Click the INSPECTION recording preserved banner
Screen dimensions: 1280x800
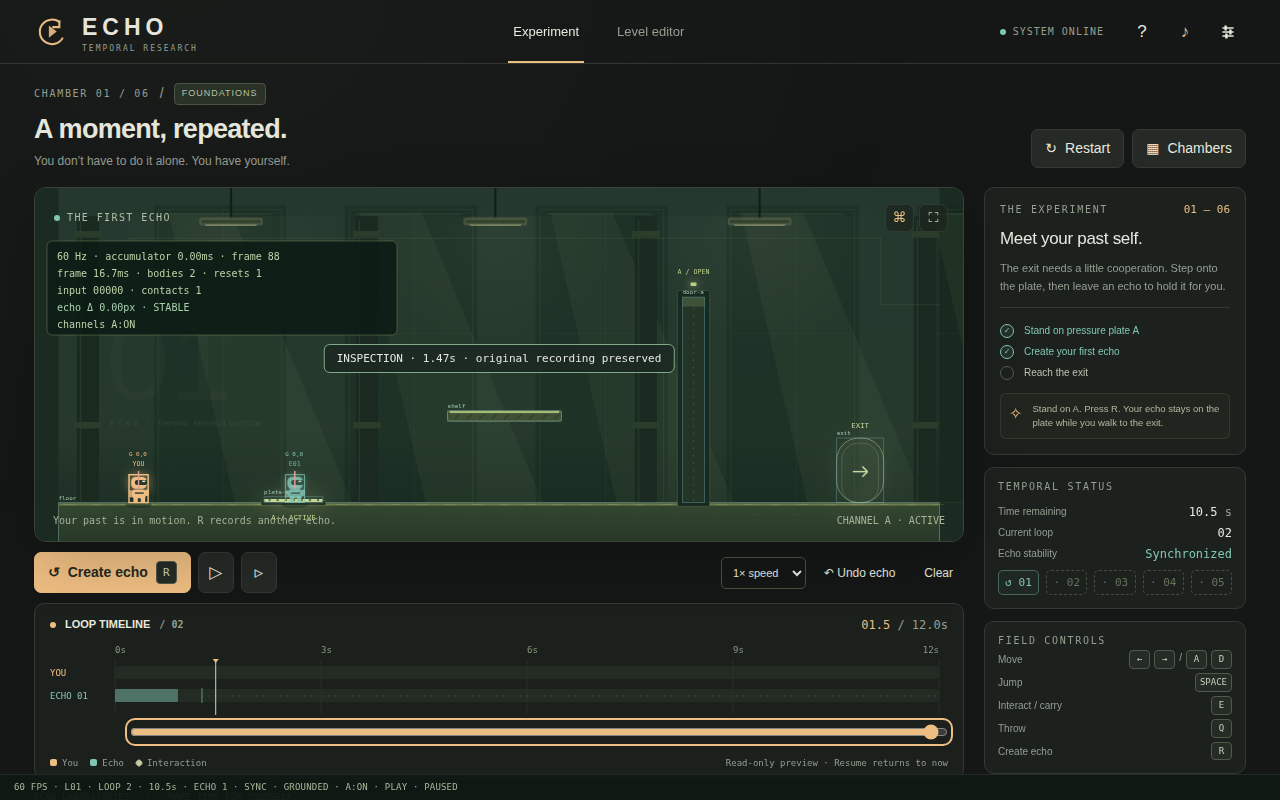click(499, 358)
